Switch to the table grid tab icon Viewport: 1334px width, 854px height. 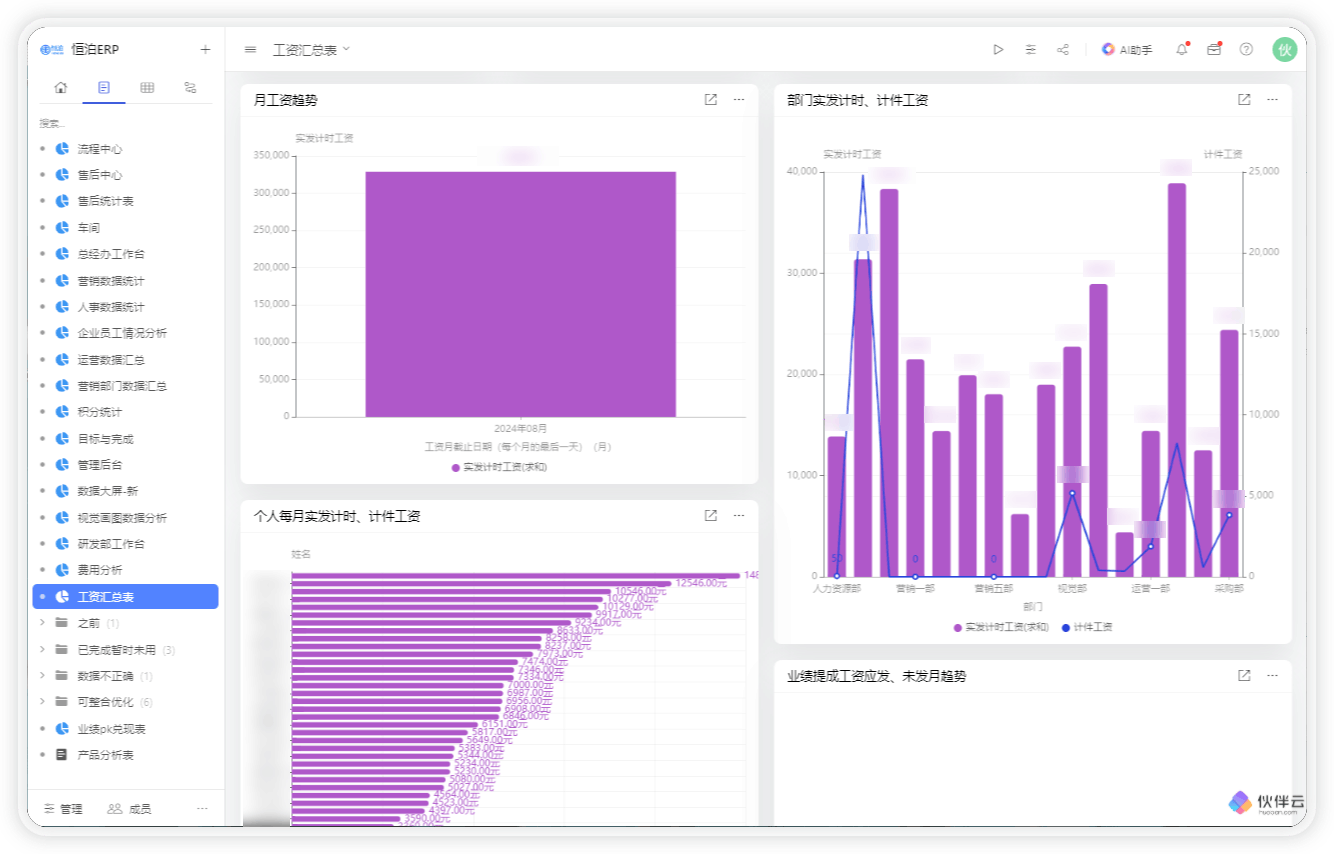click(x=147, y=88)
